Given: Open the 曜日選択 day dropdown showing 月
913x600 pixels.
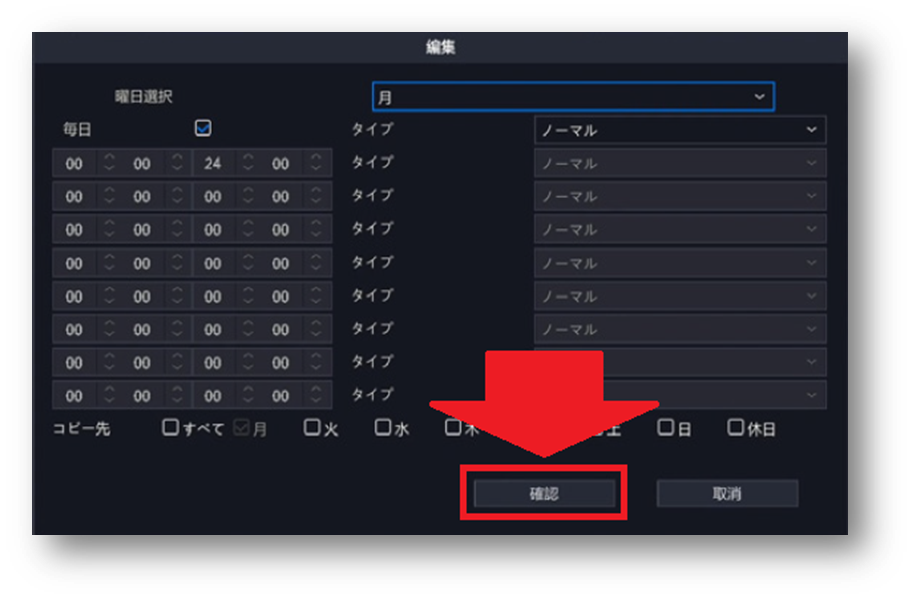Looking at the screenshot, I should tap(573, 97).
